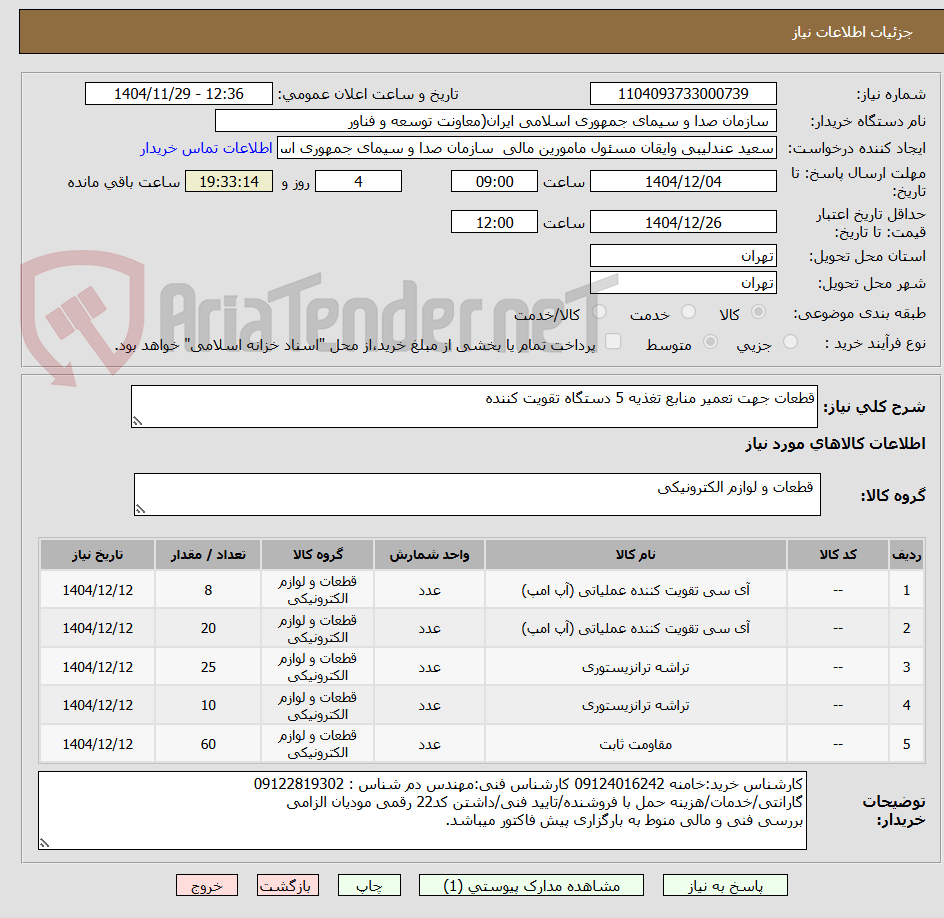Click the جزئیات اطلاعات نیاز page title
Image resolution: width=944 pixels, height=918 pixels.
pos(852,32)
